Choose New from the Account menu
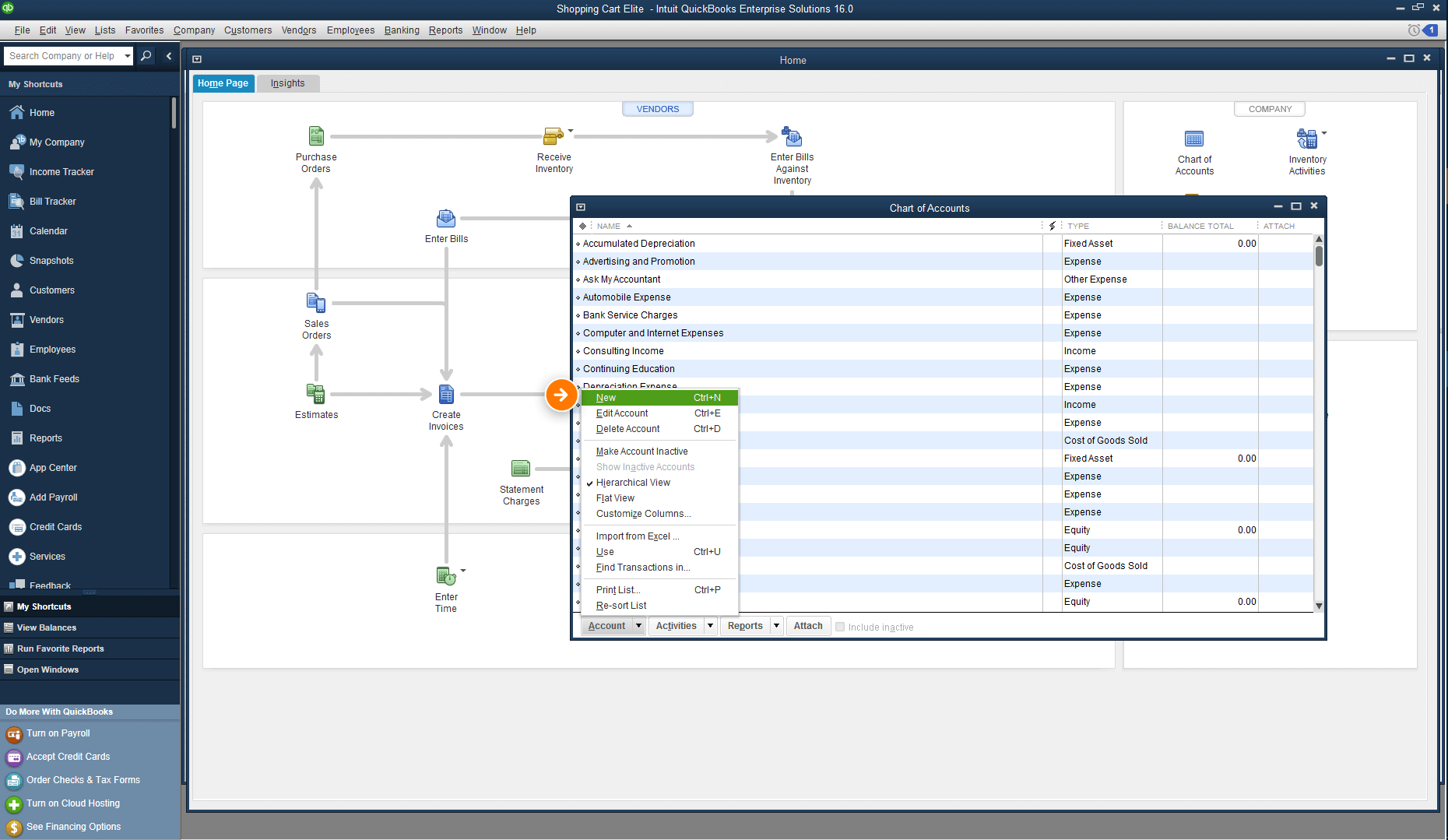 (659, 398)
